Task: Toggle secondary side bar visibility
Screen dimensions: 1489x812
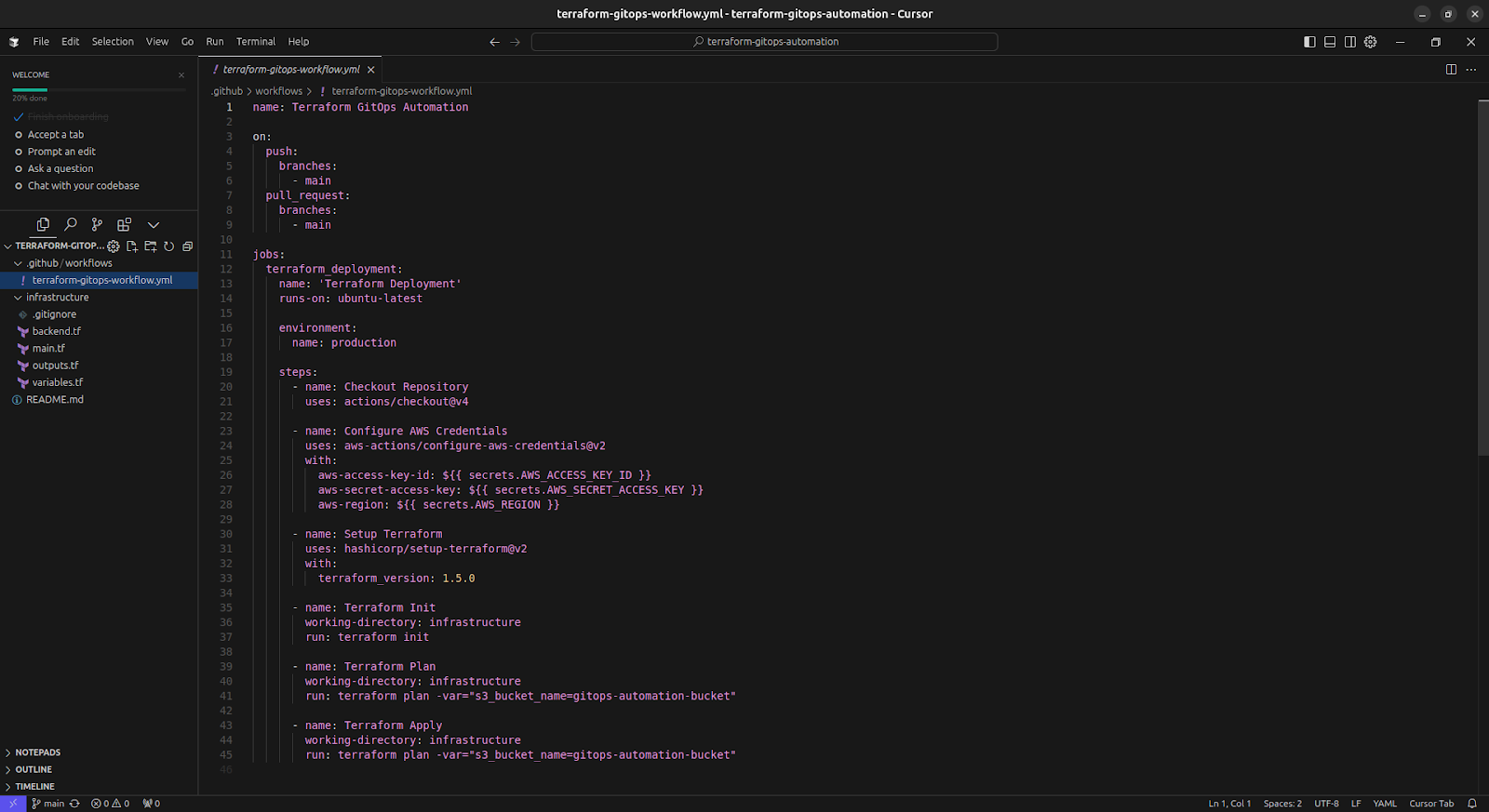Action: (1350, 42)
